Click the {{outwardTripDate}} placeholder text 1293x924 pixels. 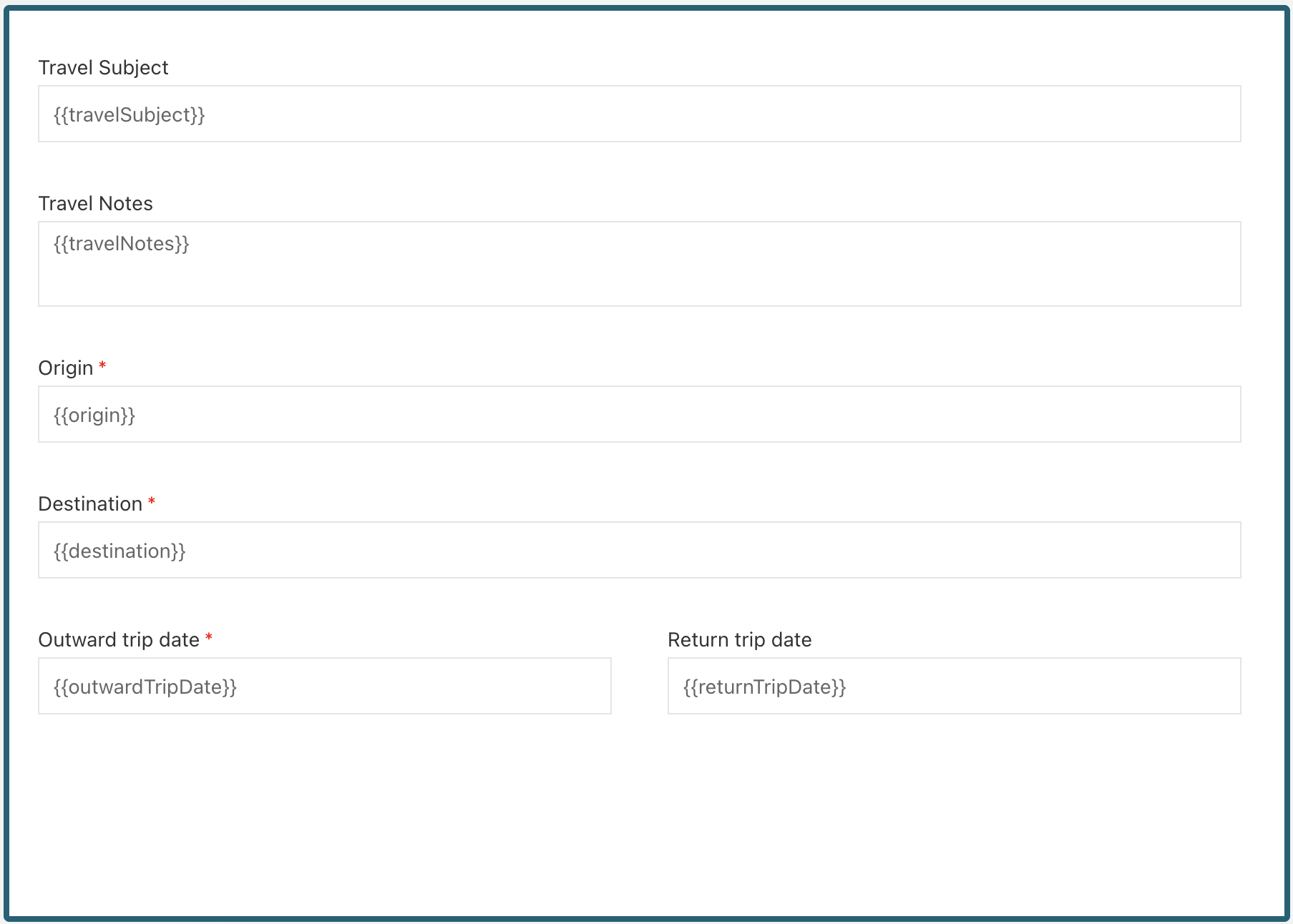click(x=145, y=687)
